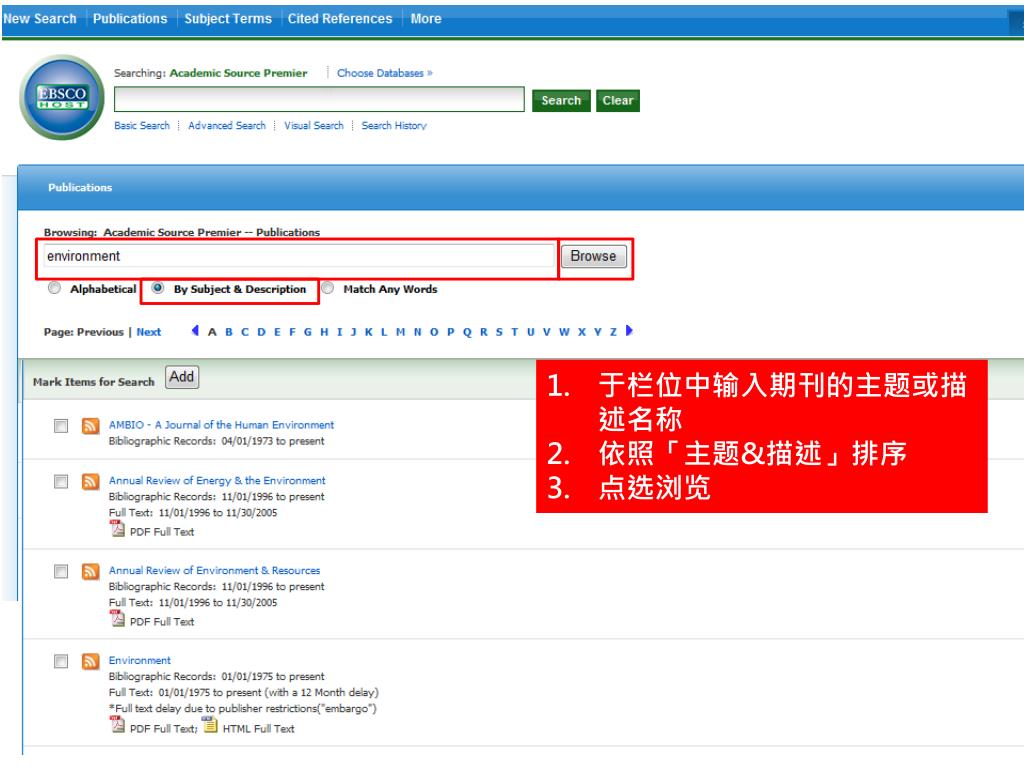
Task: Open Annual Review of Environment & Resources link
Action: 214,570
